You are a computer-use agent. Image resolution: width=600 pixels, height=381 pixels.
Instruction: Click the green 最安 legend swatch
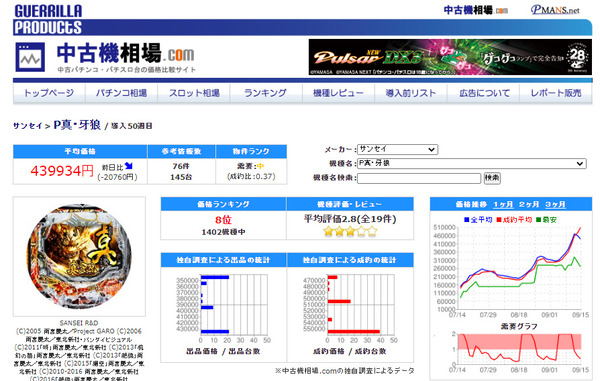point(538,220)
